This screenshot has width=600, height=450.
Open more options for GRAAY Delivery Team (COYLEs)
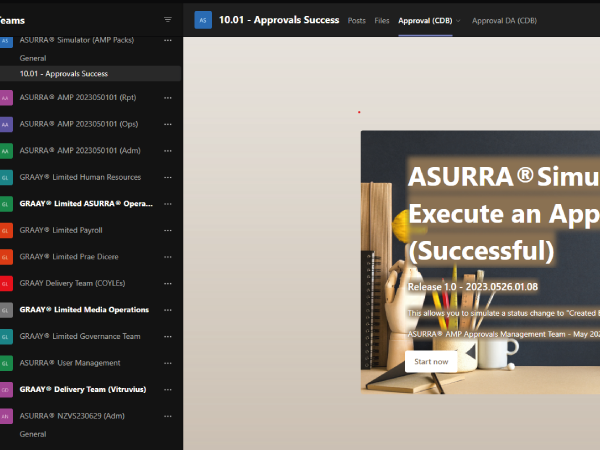point(168,283)
